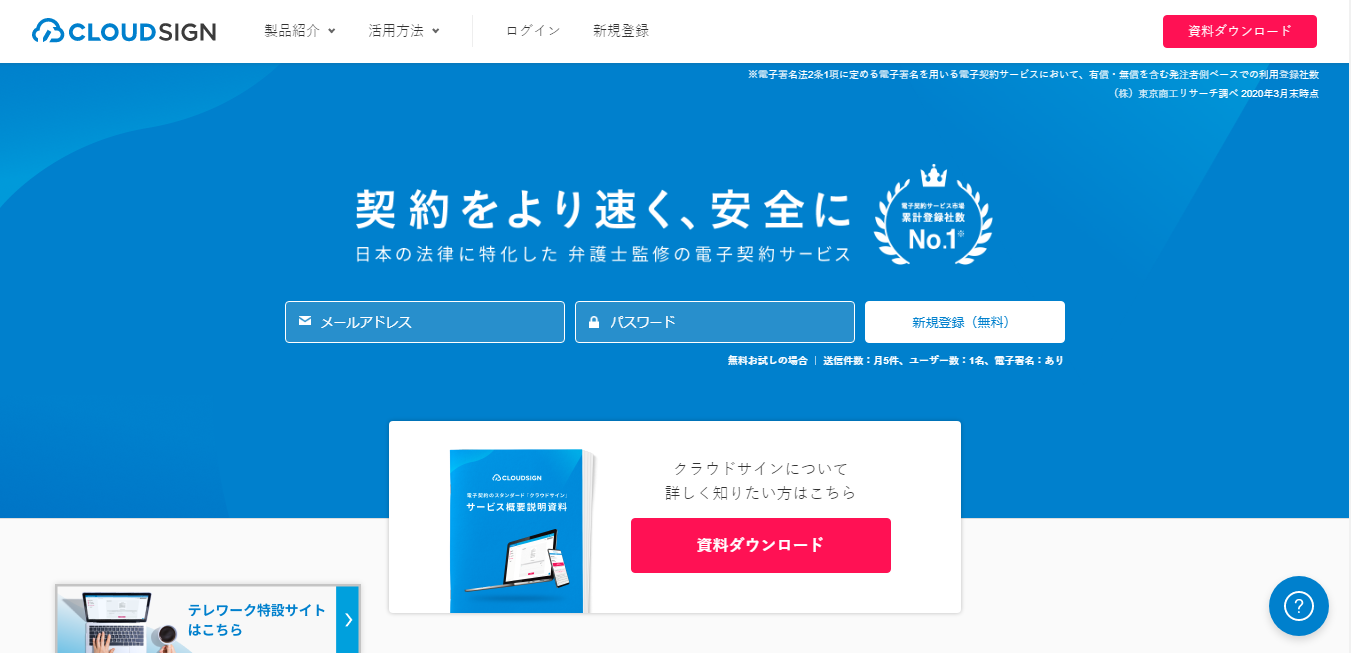Expand the 製品紹介 dropdown menu
The width and height of the screenshot is (1351, 653).
click(300, 31)
